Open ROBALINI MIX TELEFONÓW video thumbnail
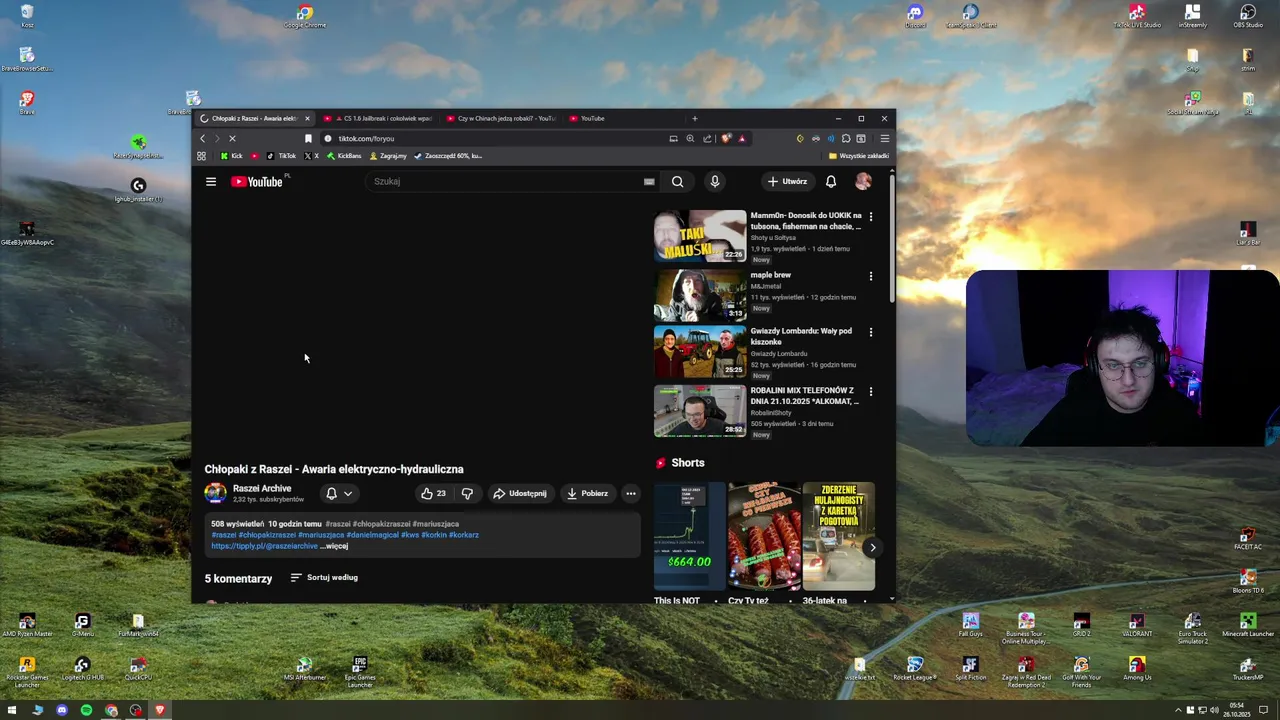This screenshot has height=720, width=1280. (700, 411)
